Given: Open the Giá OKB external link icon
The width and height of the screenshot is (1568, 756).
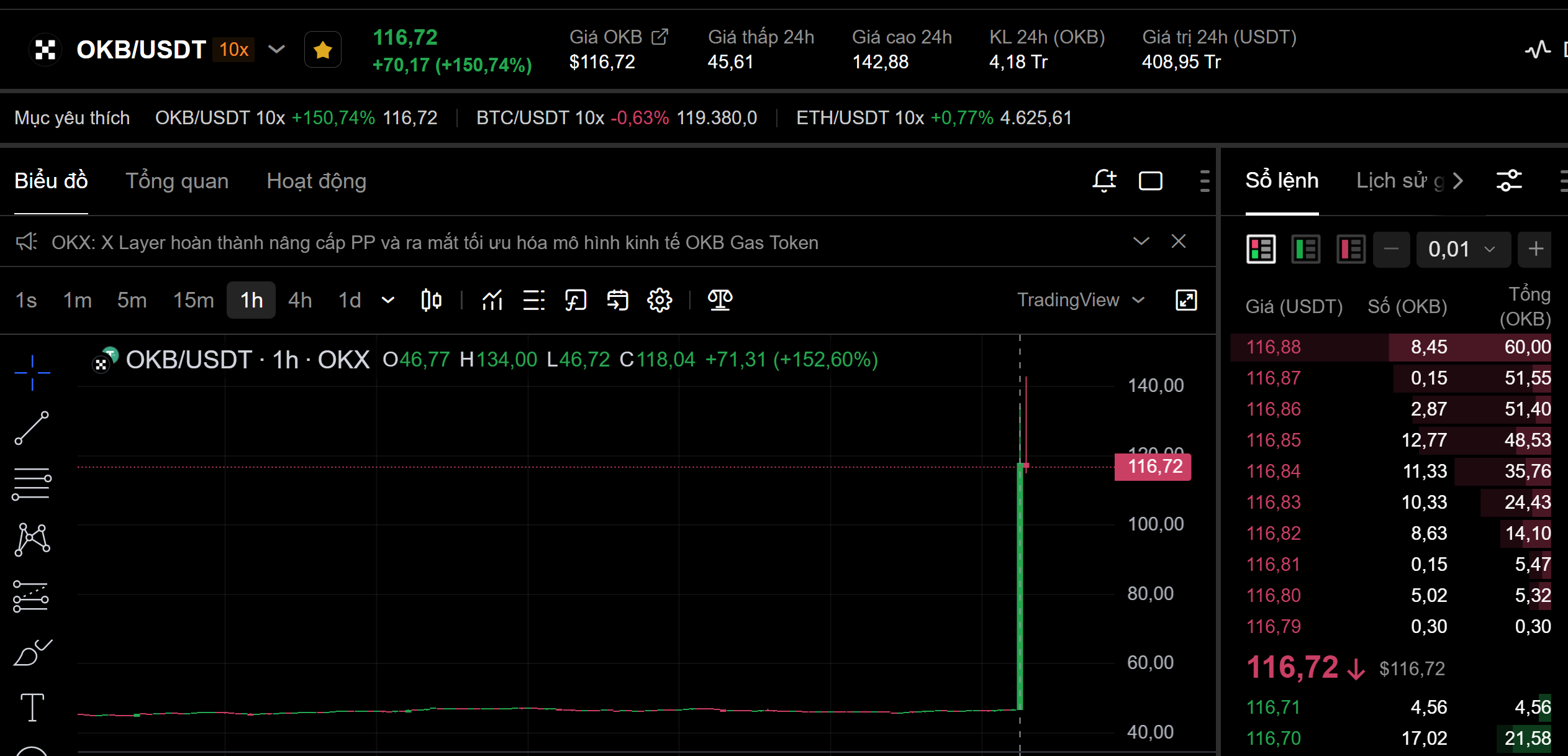Looking at the screenshot, I should click(x=659, y=37).
